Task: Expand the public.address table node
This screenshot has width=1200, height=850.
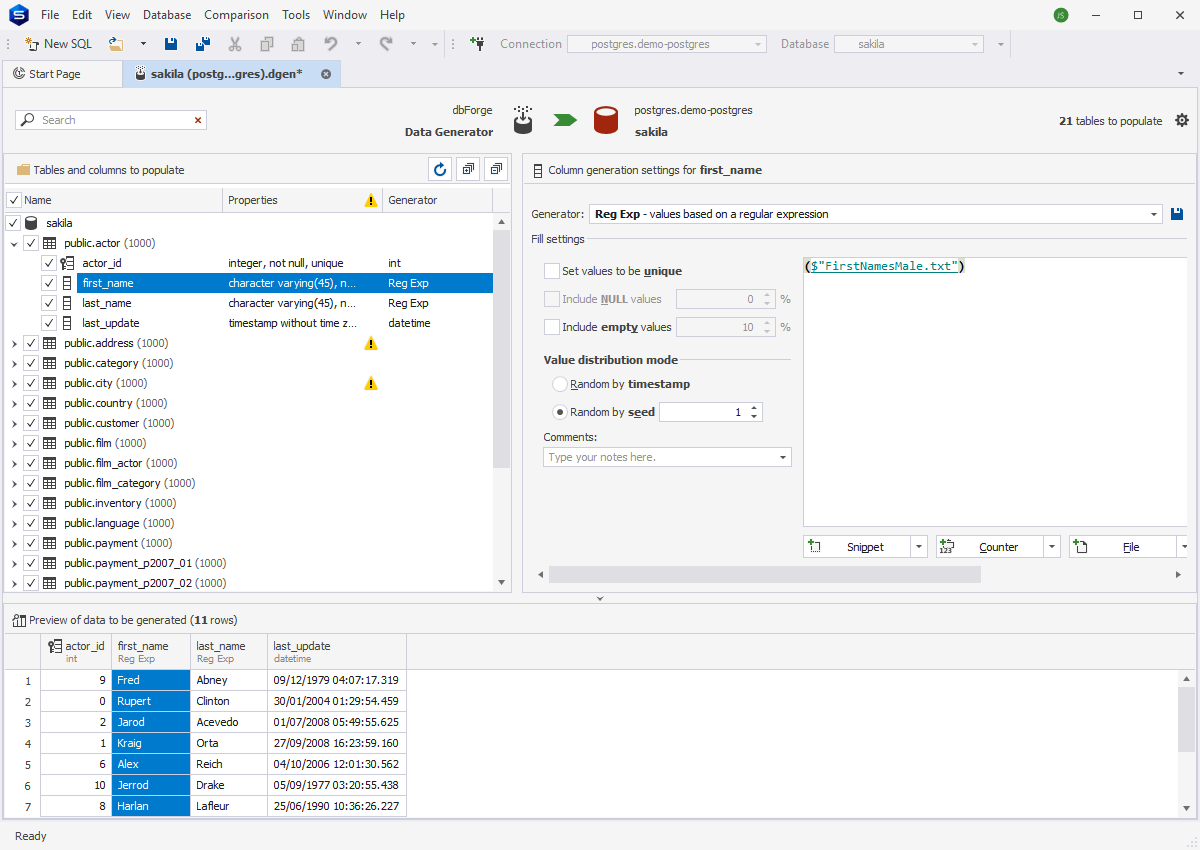Action: pos(15,343)
